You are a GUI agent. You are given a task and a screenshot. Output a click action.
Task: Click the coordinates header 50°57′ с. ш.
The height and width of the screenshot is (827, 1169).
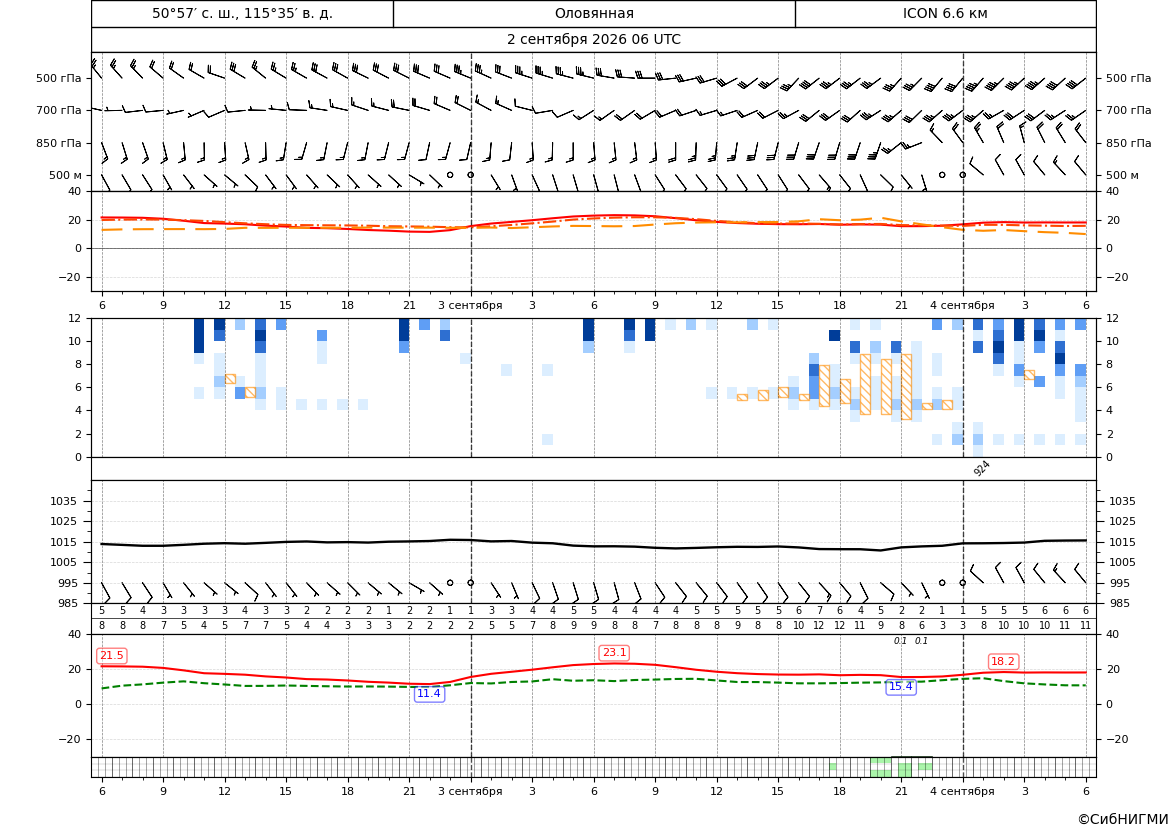pos(242,13)
